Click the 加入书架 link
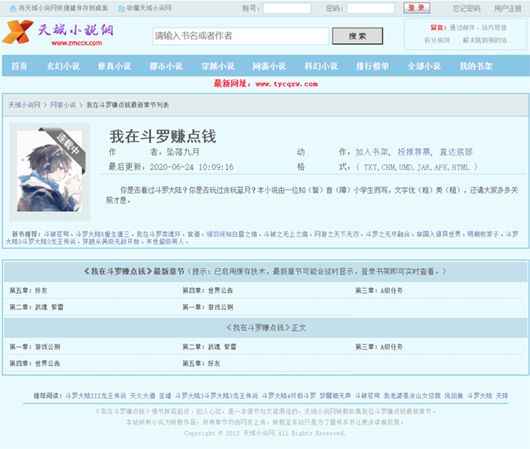 (371, 152)
